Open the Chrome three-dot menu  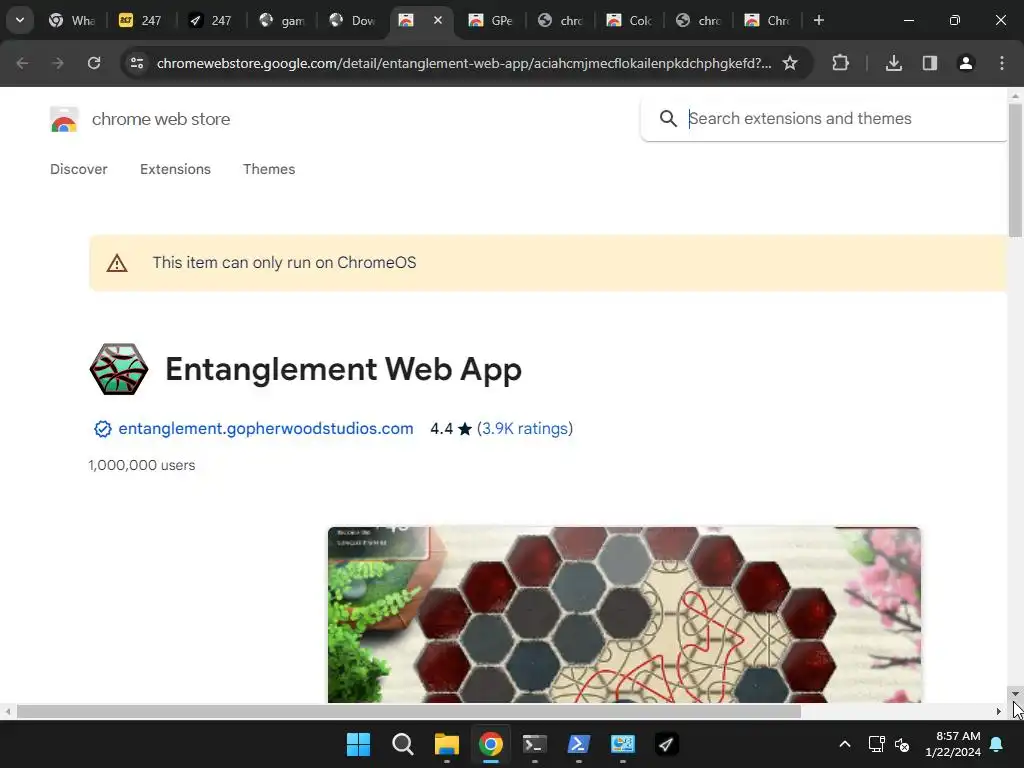tap(1002, 63)
